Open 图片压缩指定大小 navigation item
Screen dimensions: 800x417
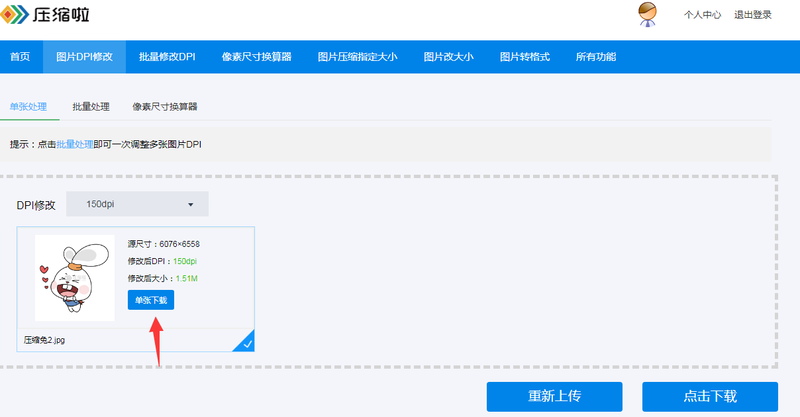click(358, 57)
